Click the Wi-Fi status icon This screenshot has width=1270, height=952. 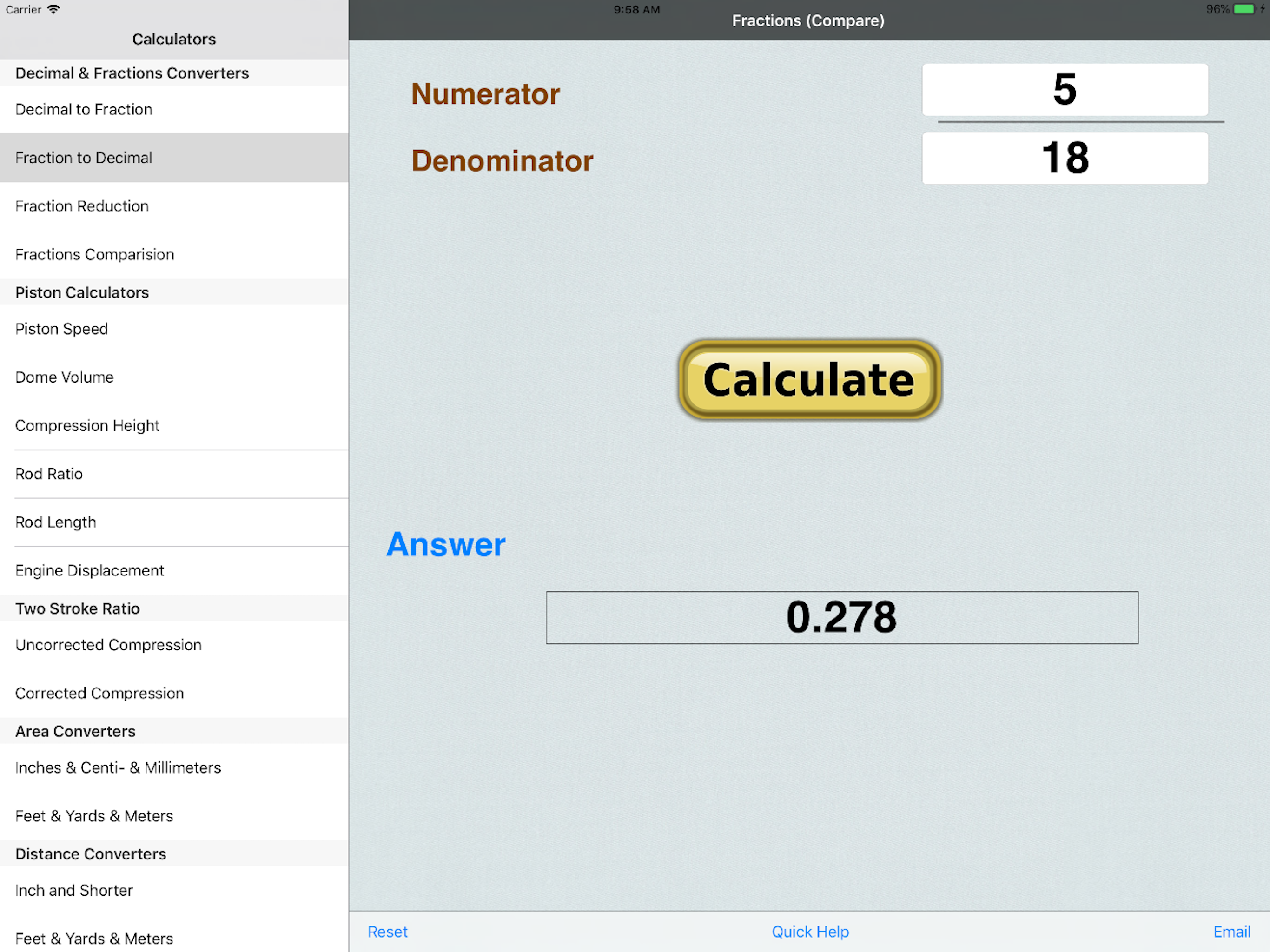(53, 9)
